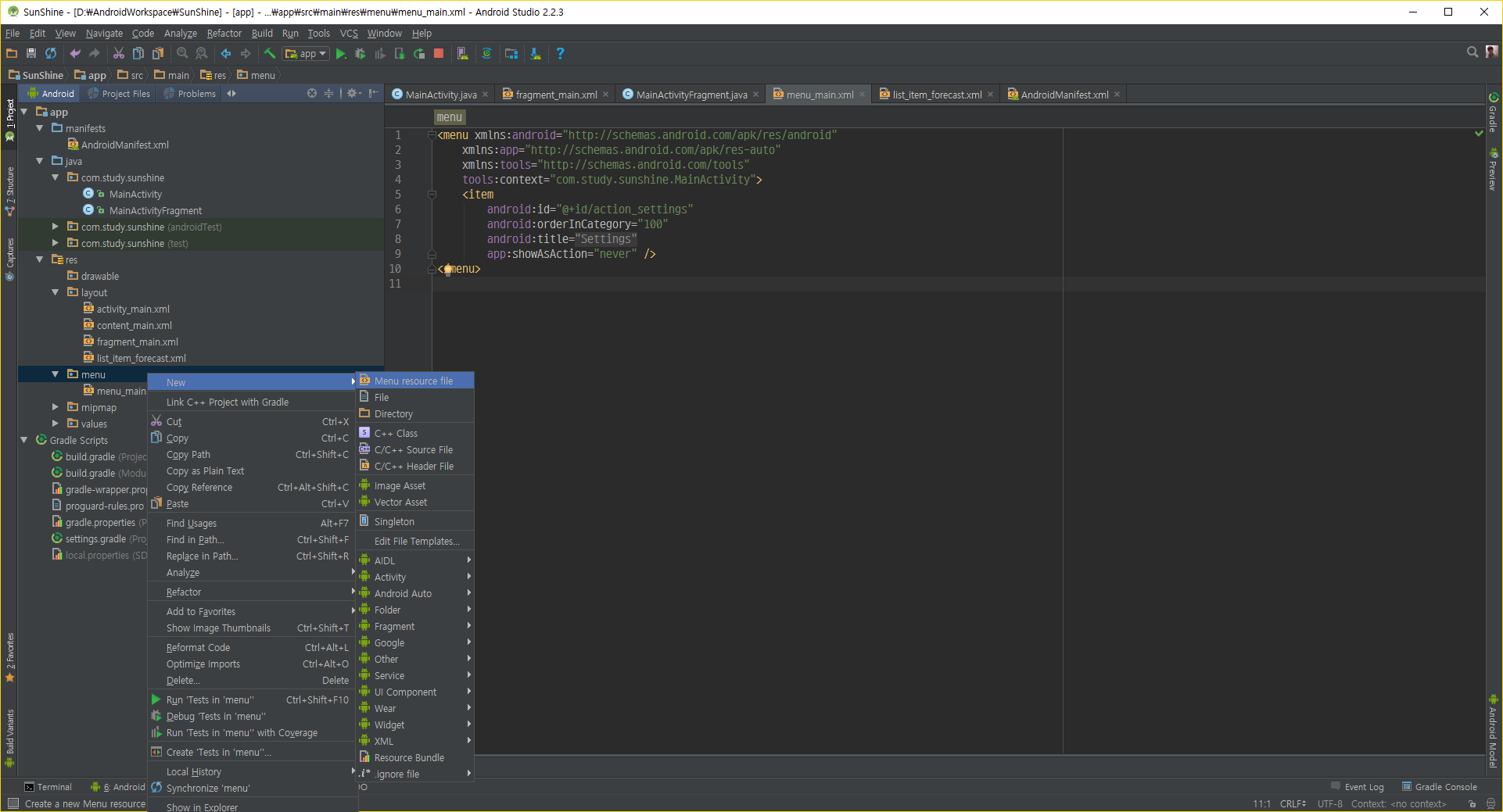Choose Image Asset from New submenu
Viewport: 1503px width, 812px height.
coord(415,485)
